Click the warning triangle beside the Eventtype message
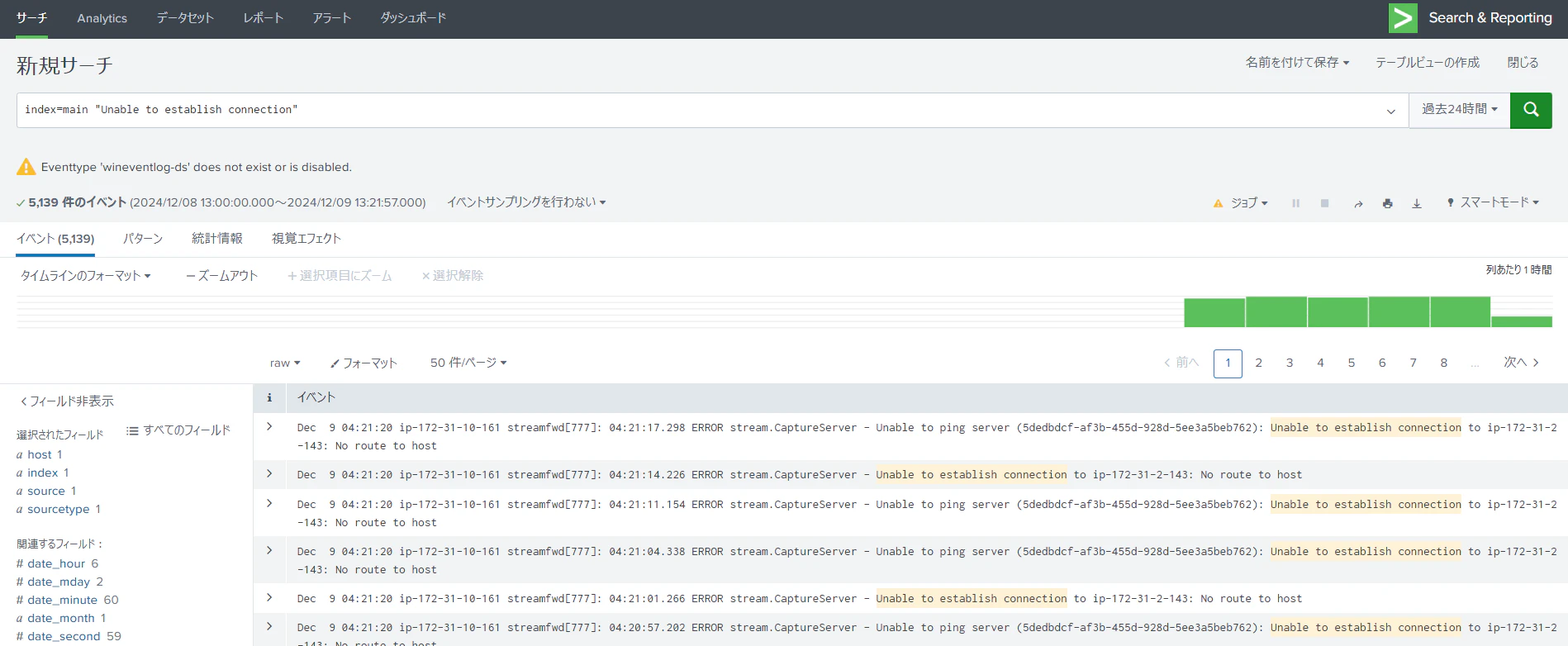Image resolution: width=1568 pixels, height=646 pixels. coord(26,167)
